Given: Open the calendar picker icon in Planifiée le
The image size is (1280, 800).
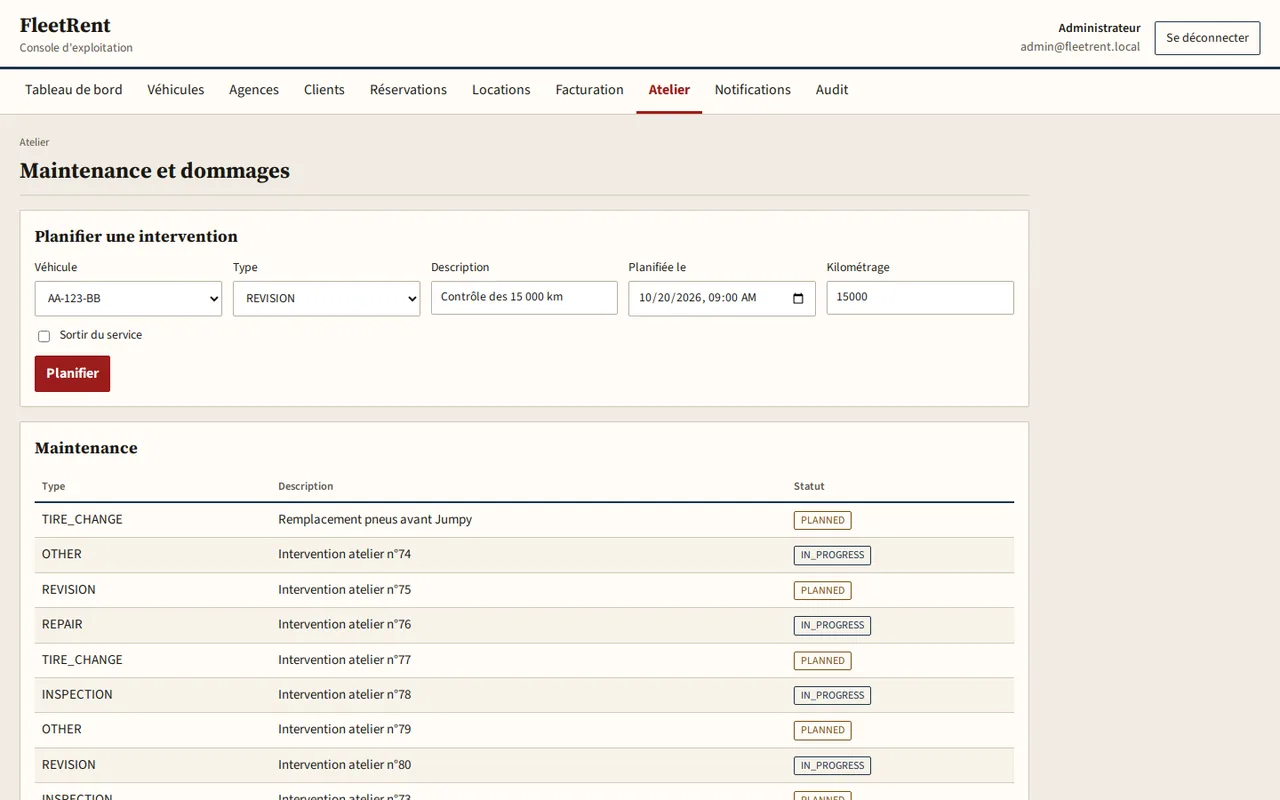Looking at the screenshot, I should (798, 298).
